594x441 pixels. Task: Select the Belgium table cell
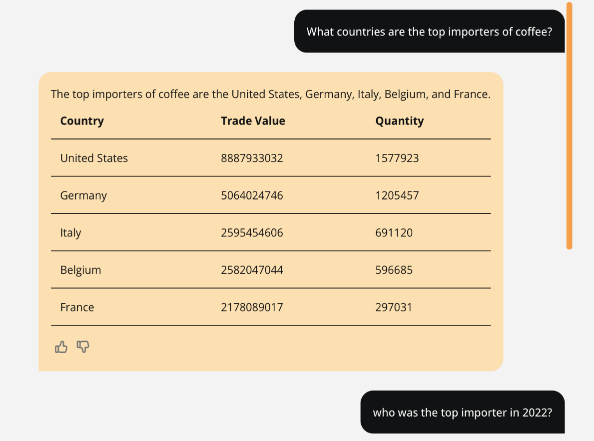coord(81,270)
